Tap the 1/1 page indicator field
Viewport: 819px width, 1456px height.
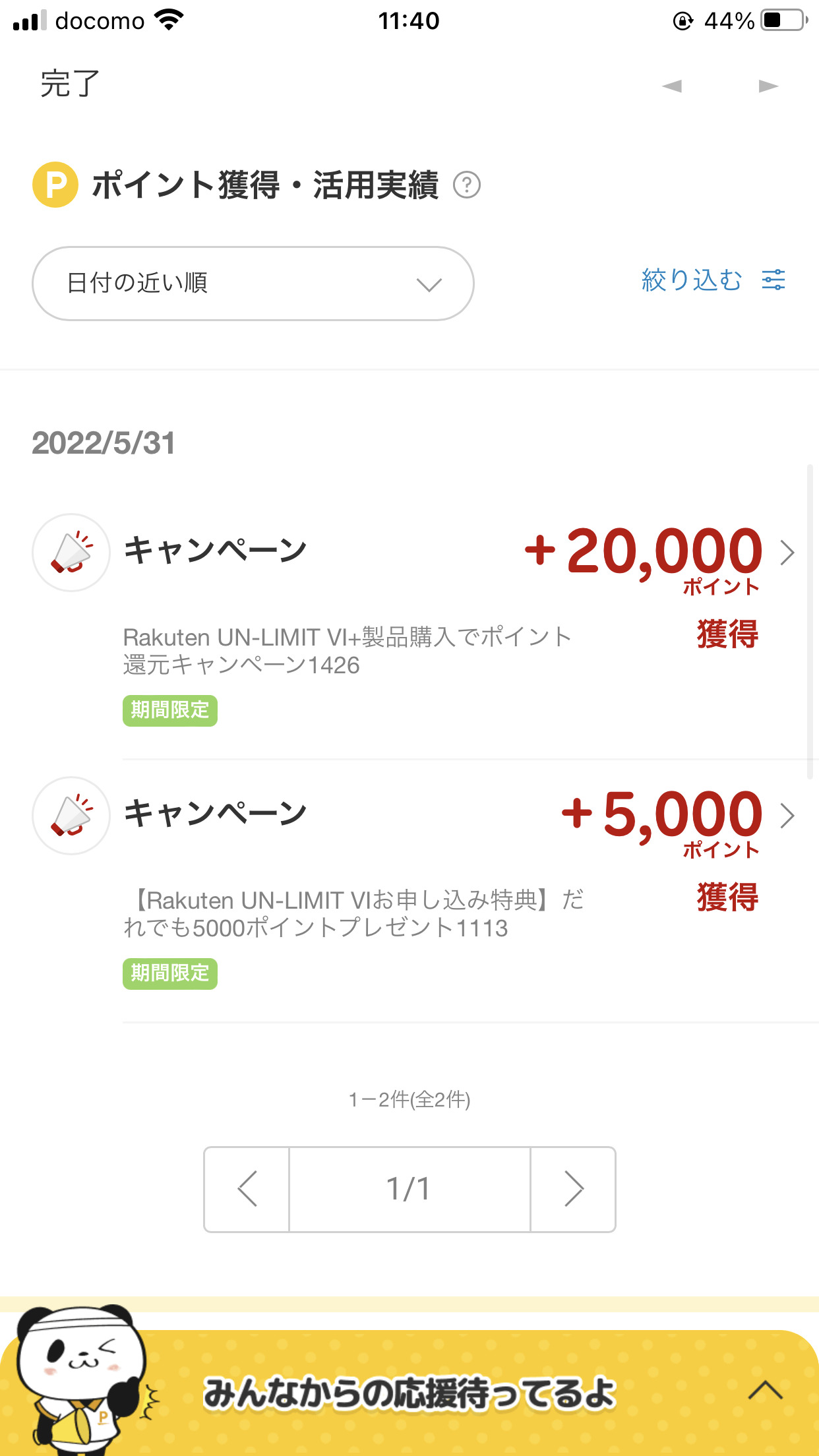(409, 1189)
